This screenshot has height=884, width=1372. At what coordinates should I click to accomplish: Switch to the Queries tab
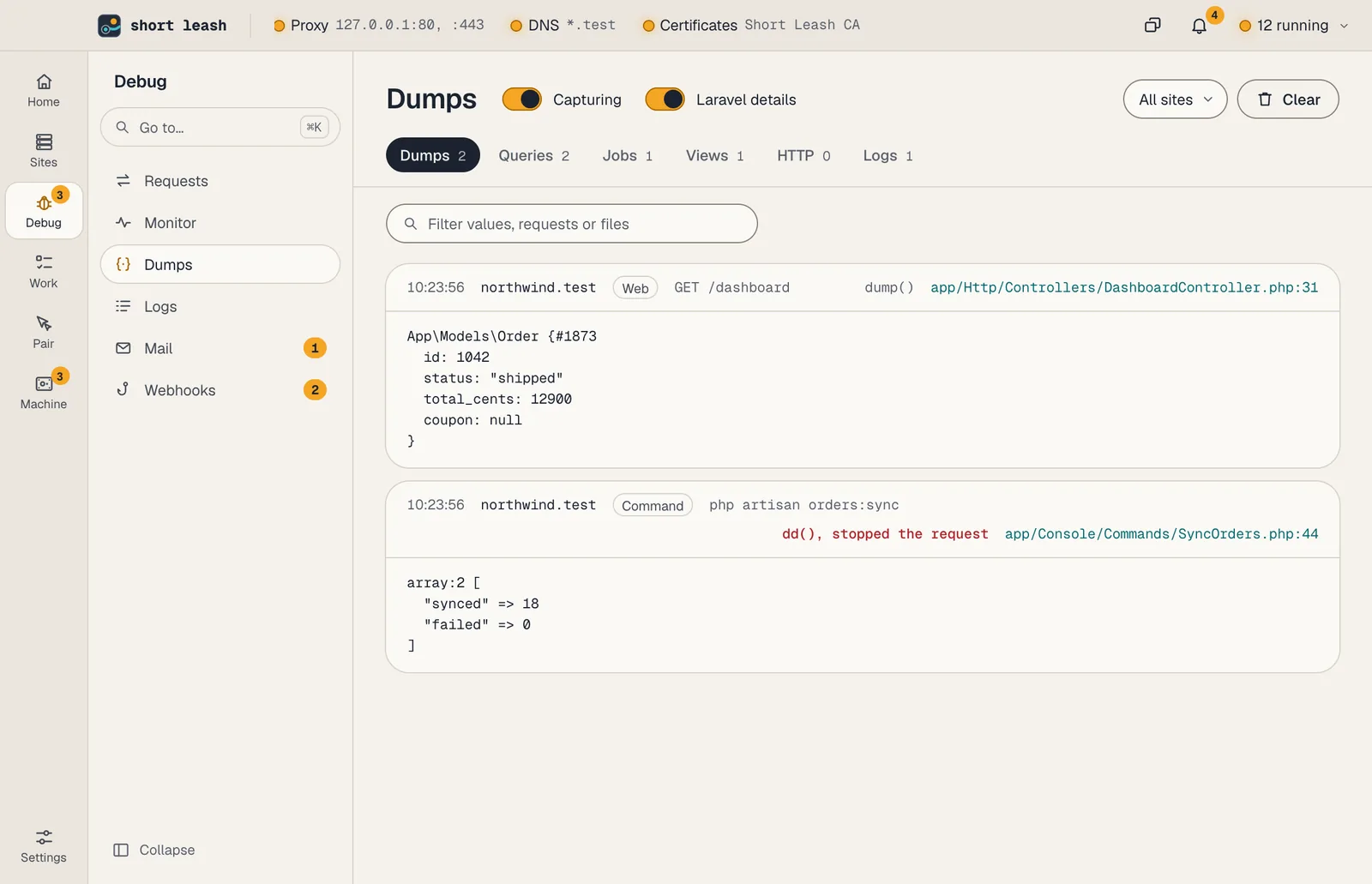534,155
